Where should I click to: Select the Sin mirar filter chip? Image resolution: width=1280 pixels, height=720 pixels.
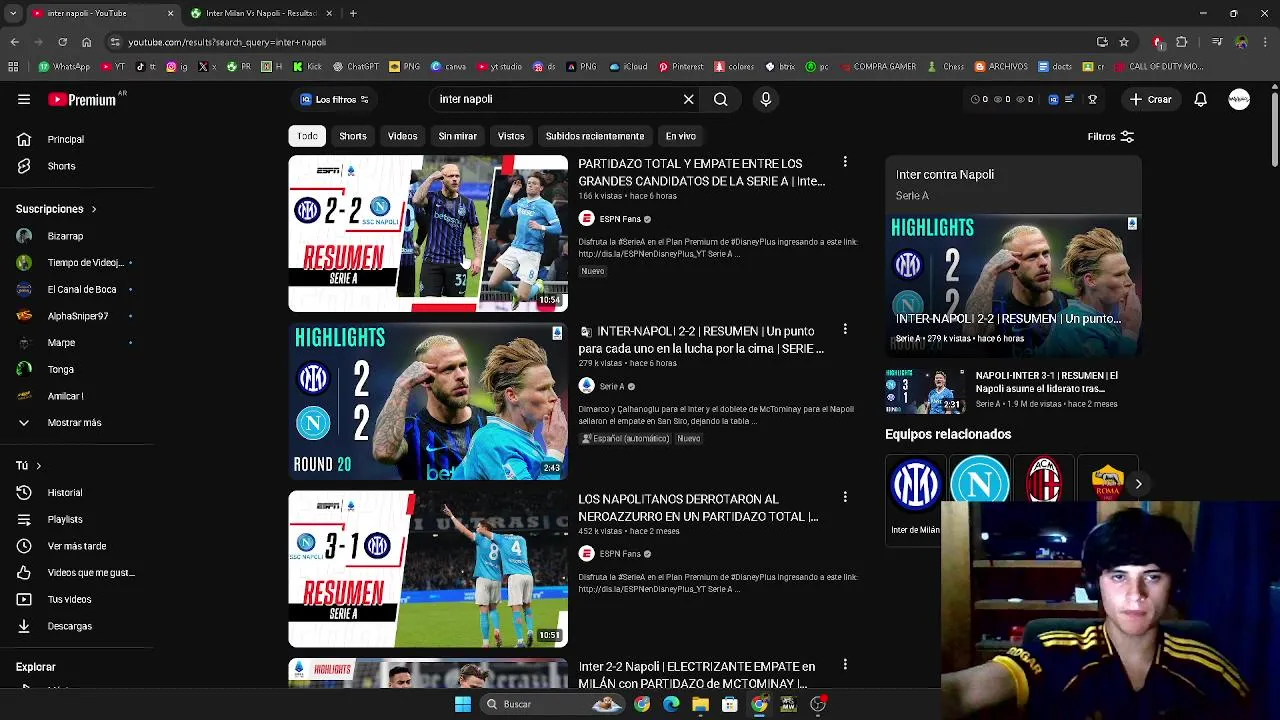coord(458,136)
